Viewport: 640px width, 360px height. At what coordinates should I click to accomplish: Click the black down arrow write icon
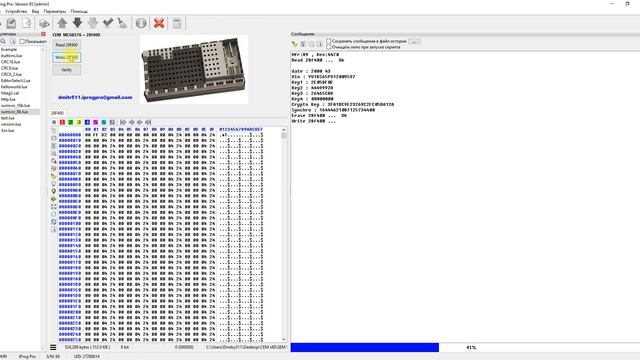77,23
